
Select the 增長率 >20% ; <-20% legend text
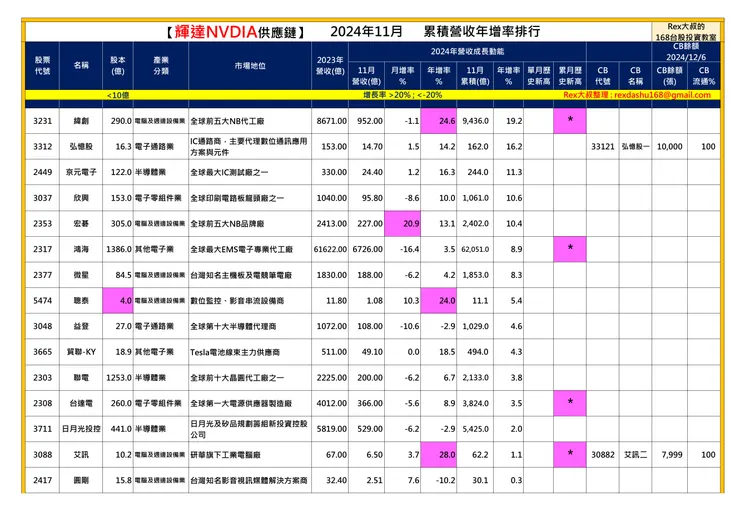tap(402, 95)
